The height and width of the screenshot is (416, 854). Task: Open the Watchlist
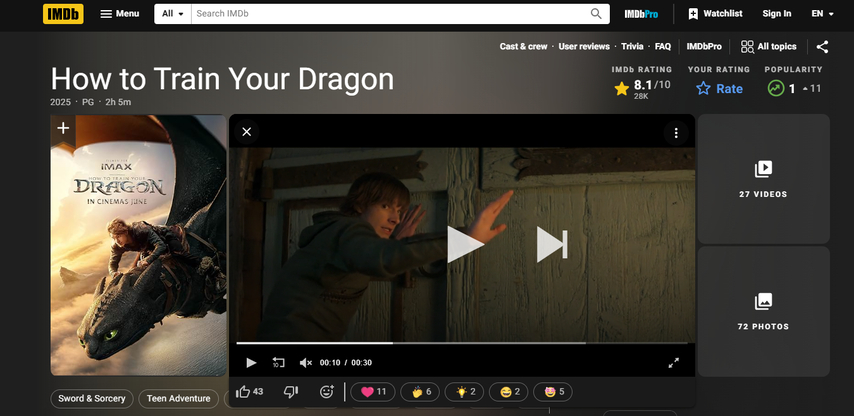[x=715, y=14]
